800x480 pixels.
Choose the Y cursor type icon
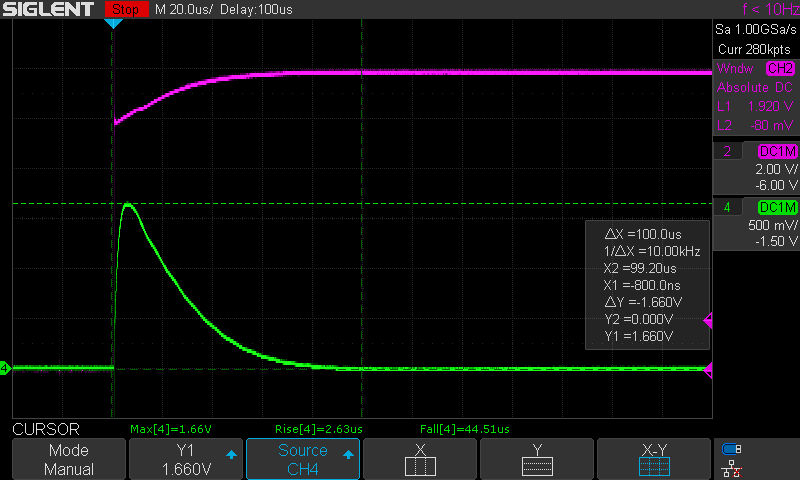[x=537, y=459]
